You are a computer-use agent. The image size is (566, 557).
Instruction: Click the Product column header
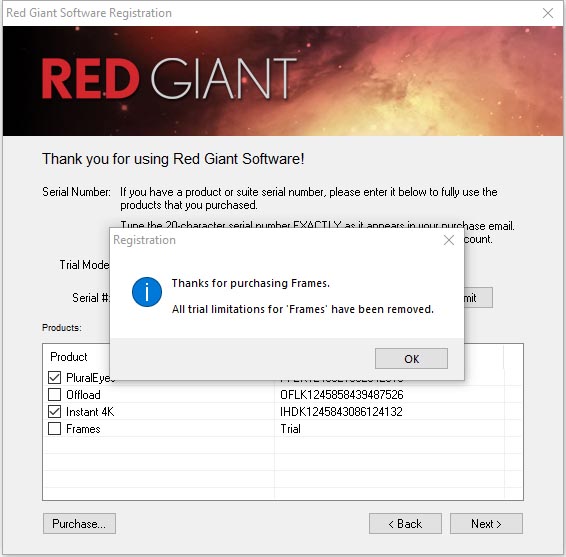pos(69,357)
